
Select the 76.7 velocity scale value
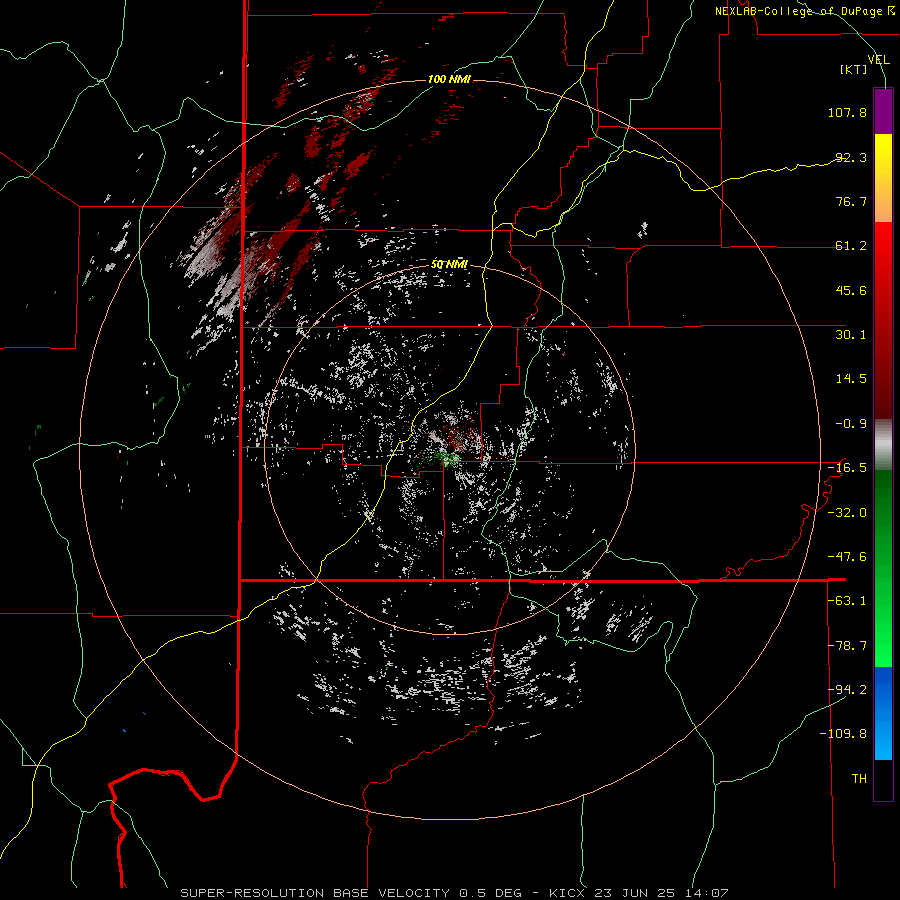tap(851, 201)
